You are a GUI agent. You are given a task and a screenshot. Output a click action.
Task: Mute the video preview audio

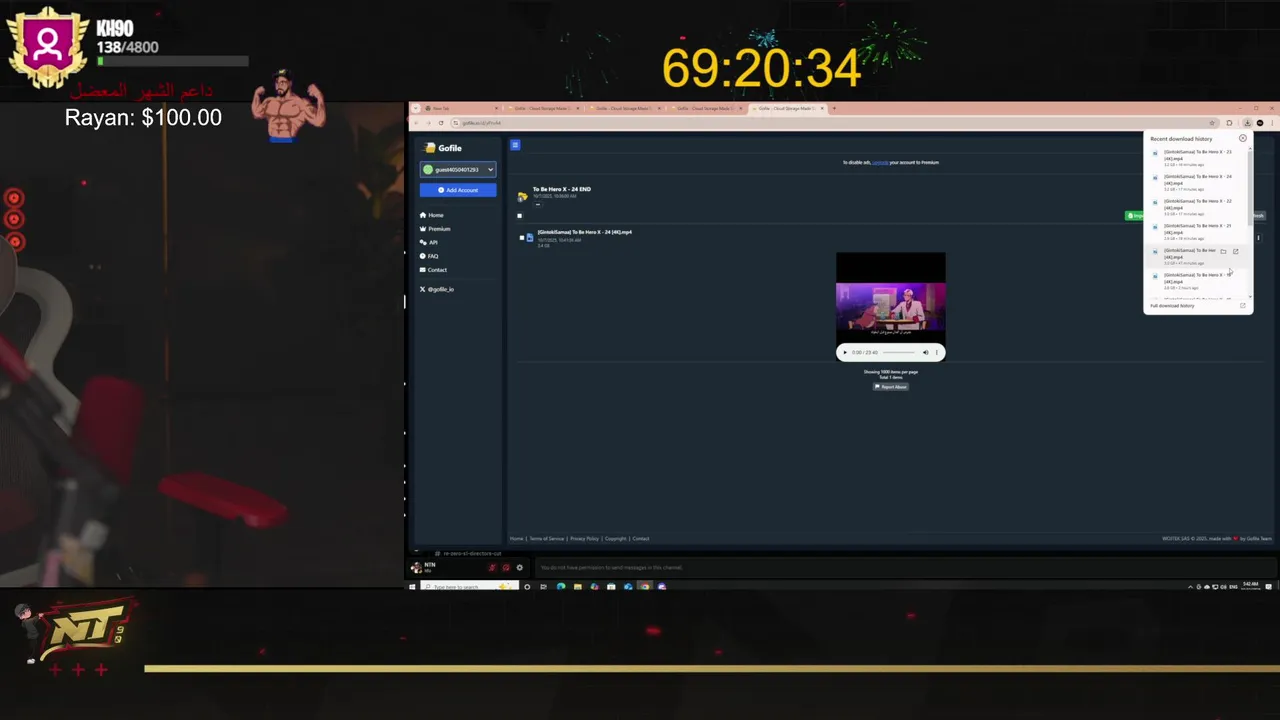tap(926, 352)
